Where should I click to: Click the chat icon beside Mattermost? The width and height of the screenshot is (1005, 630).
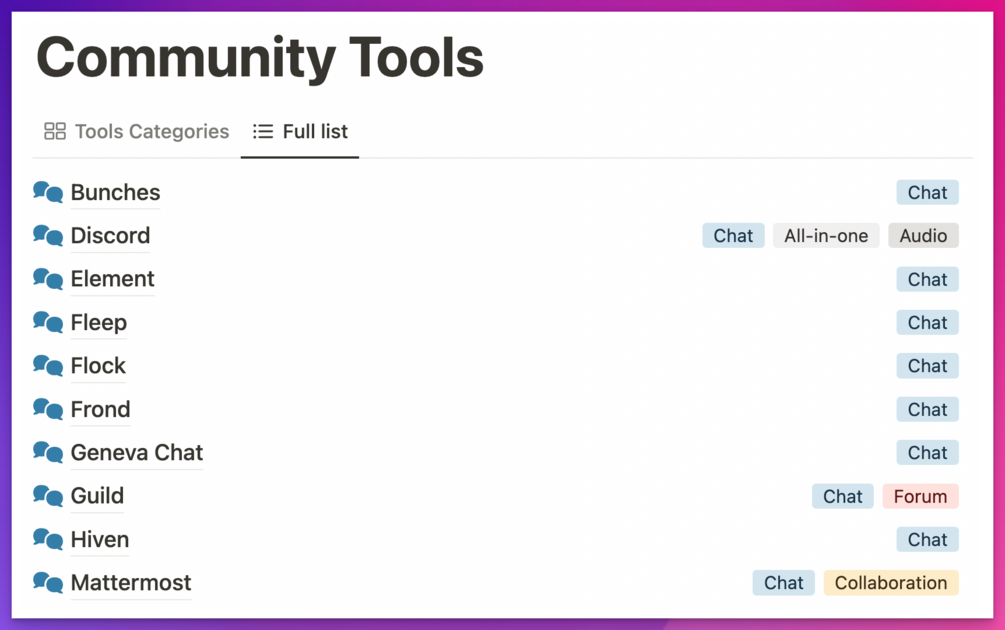coord(48,582)
